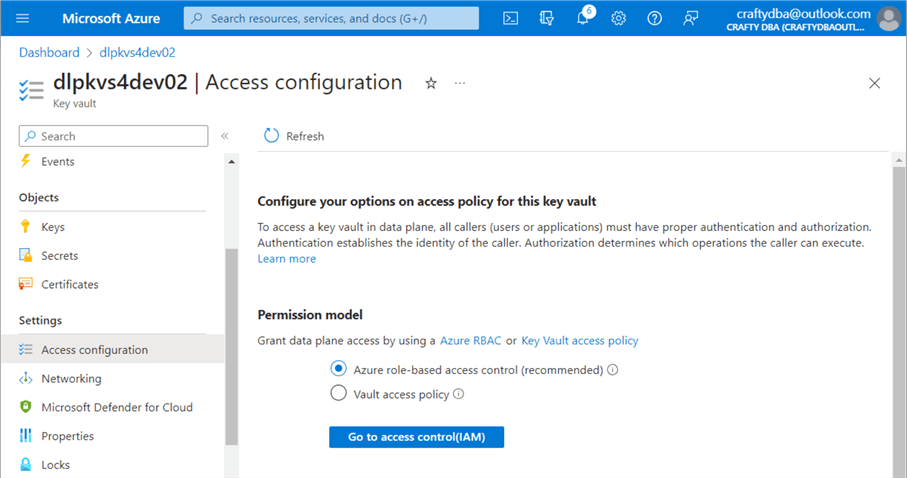Go to Dashboard breadcrumb
Viewport: 907px width, 478px height.
49,53
